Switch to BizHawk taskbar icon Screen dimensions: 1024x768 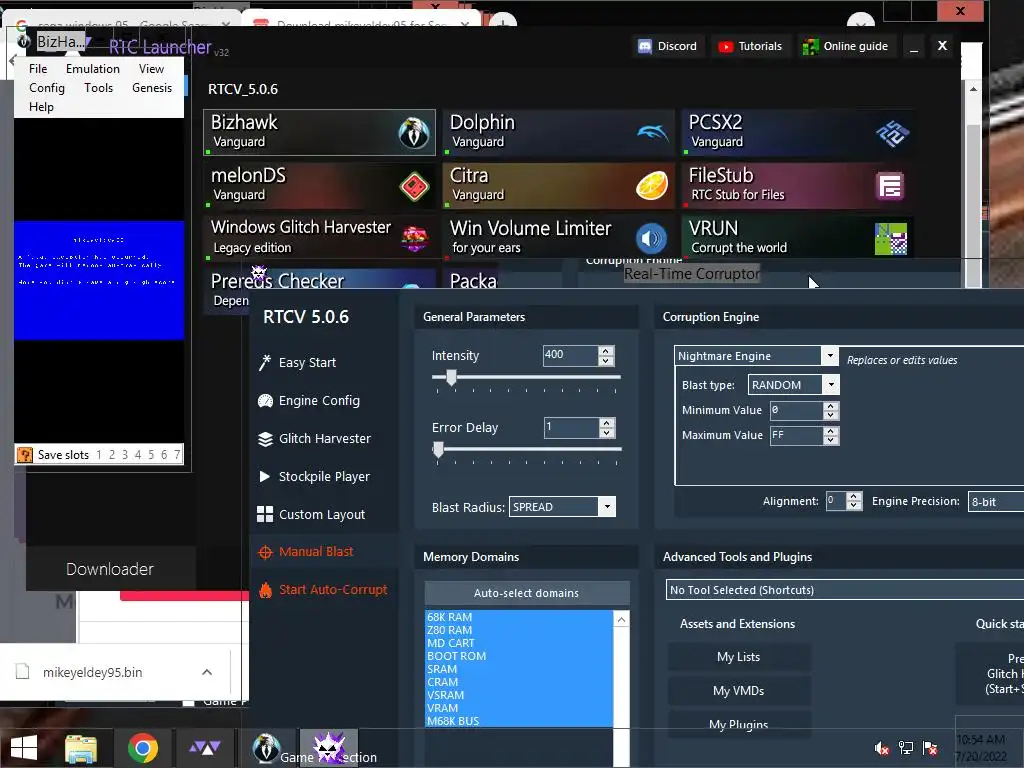(x=266, y=748)
